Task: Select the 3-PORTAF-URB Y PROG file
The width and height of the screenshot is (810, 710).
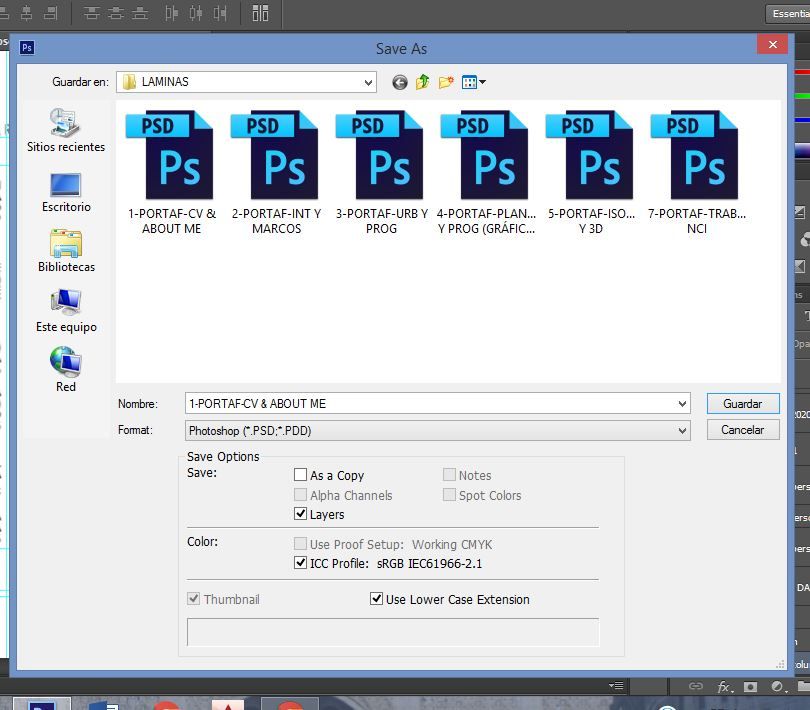Action: pos(381,173)
